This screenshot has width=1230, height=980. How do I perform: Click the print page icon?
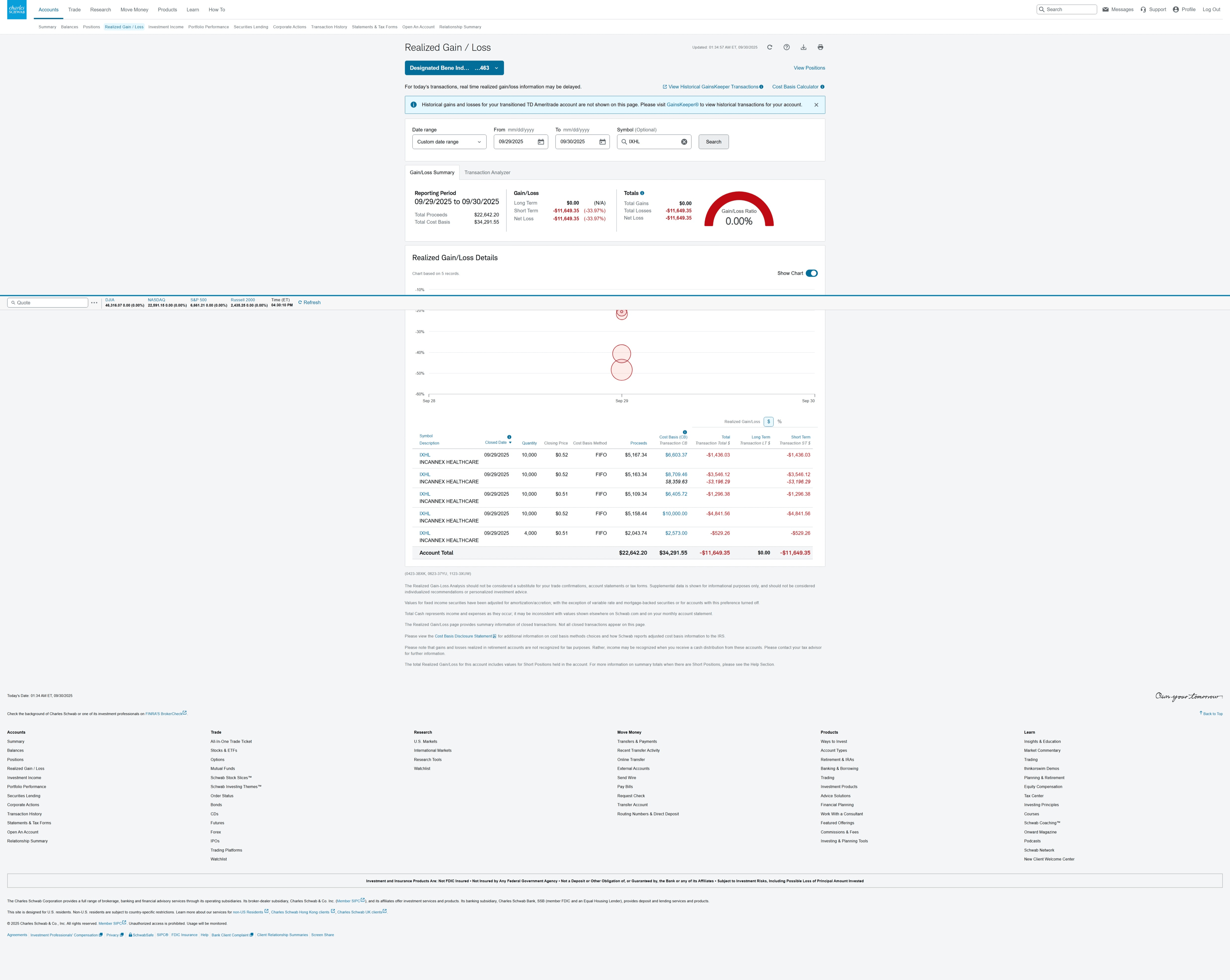820,47
